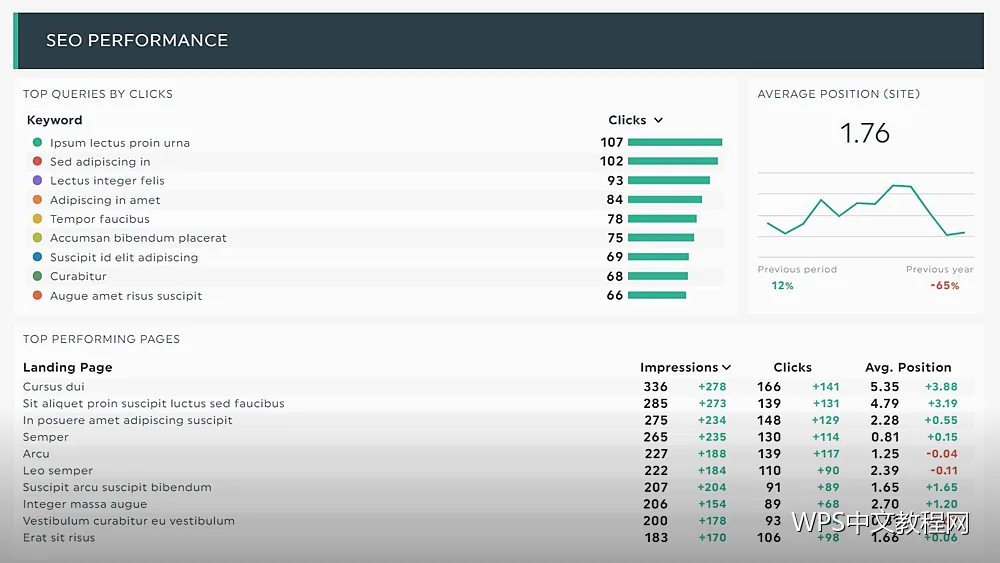Viewport: 1000px width, 563px height.
Task: Click the TOP QUERIES BY CLICKS heading
Action: click(x=98, y=94)
